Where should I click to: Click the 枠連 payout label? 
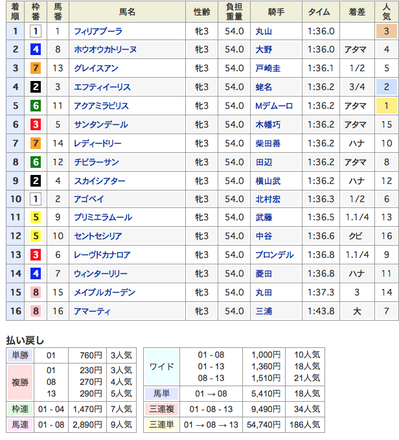click(x=20, y=409)
